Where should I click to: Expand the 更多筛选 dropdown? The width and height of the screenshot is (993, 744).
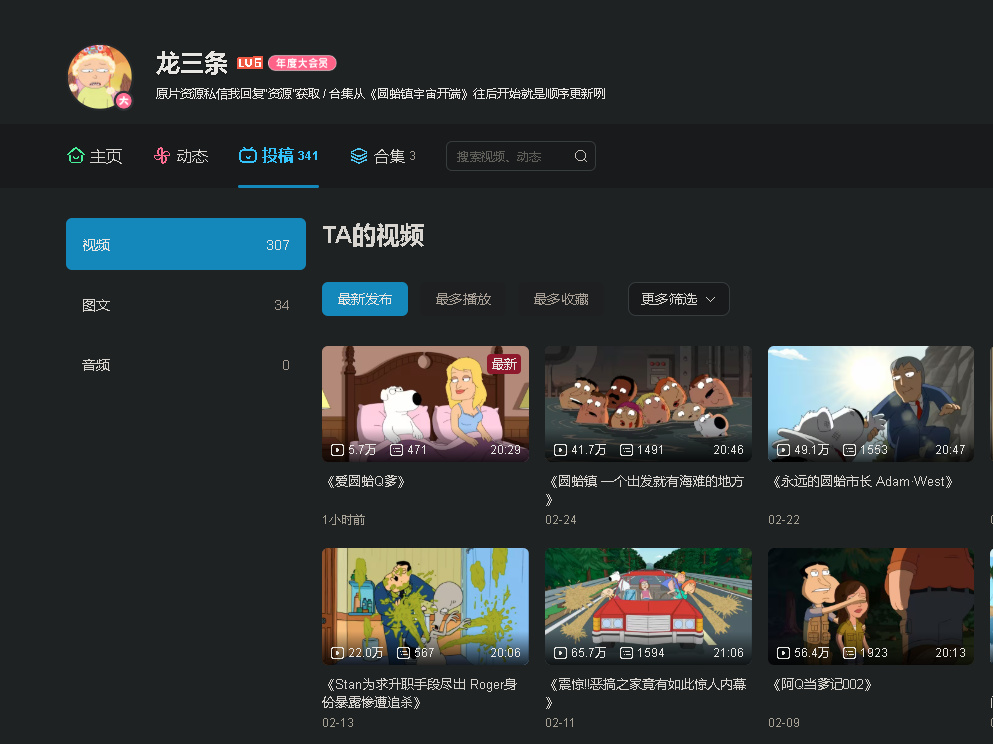[678, 299]
